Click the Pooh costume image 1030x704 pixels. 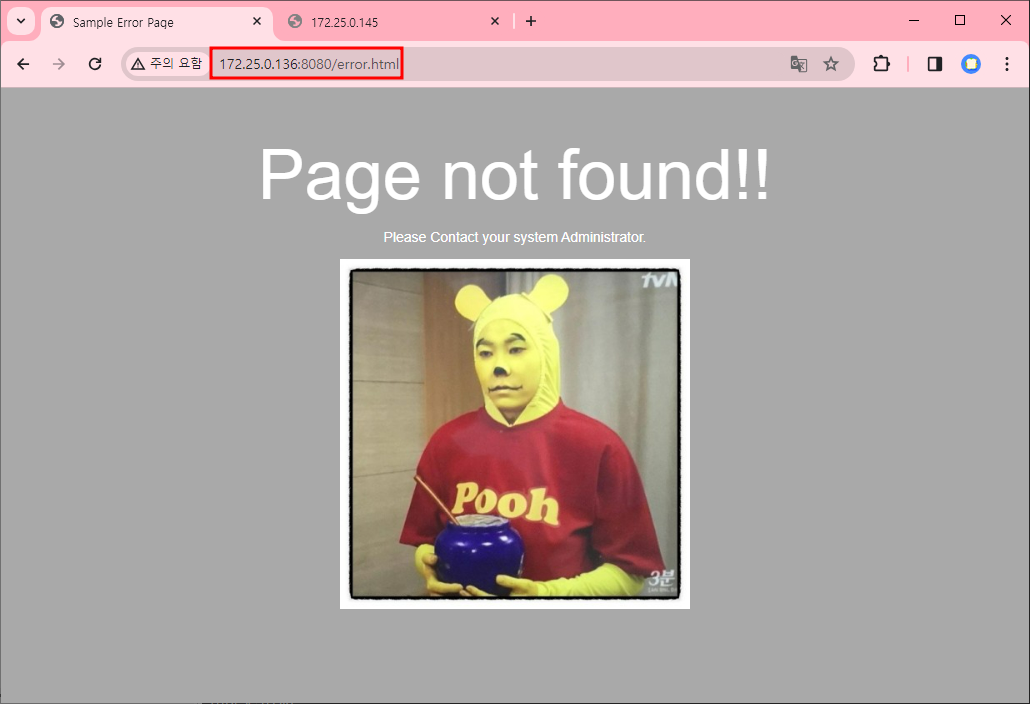[x=515, y=434]
